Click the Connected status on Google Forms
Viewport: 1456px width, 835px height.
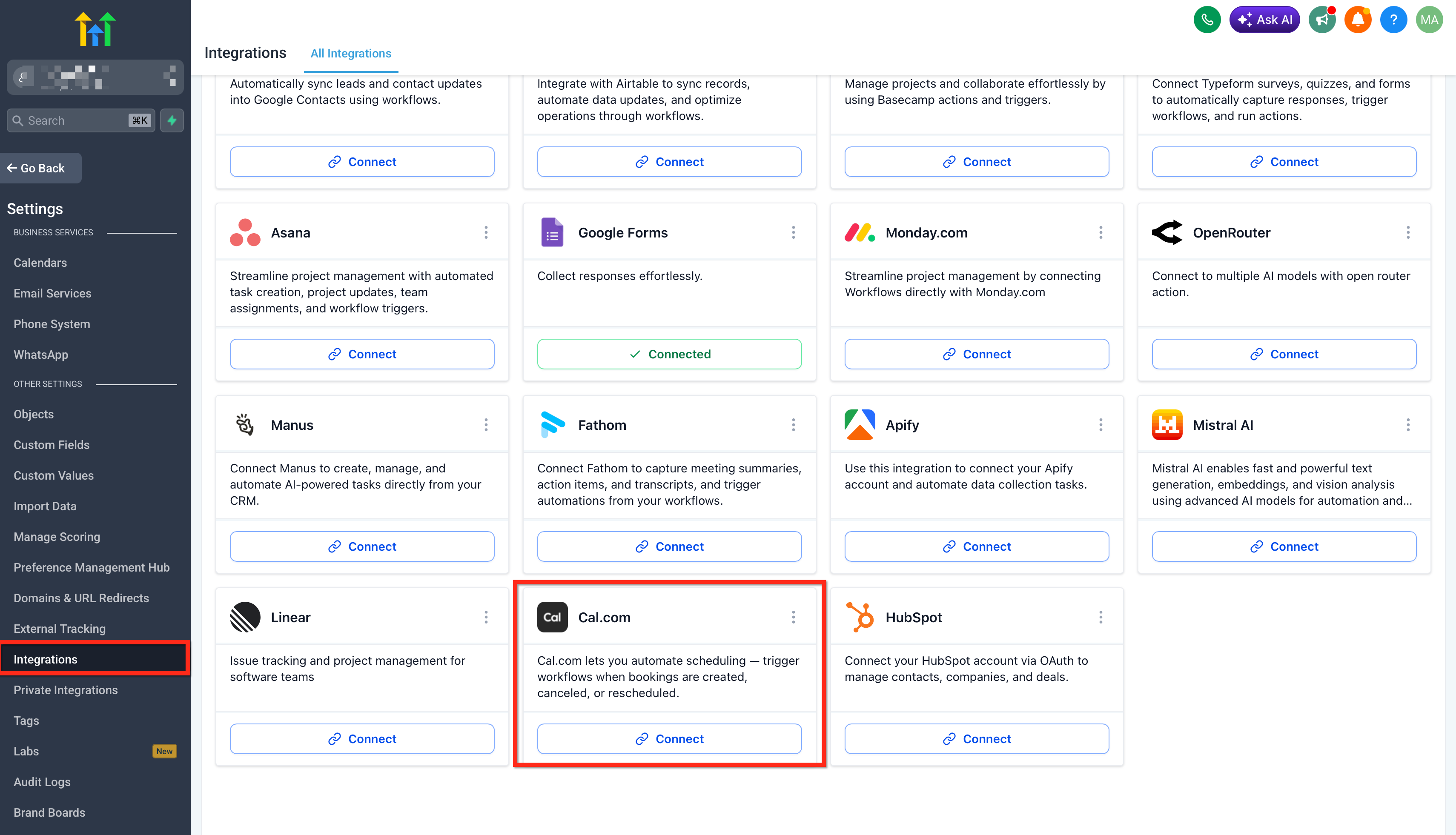point(669,354)
